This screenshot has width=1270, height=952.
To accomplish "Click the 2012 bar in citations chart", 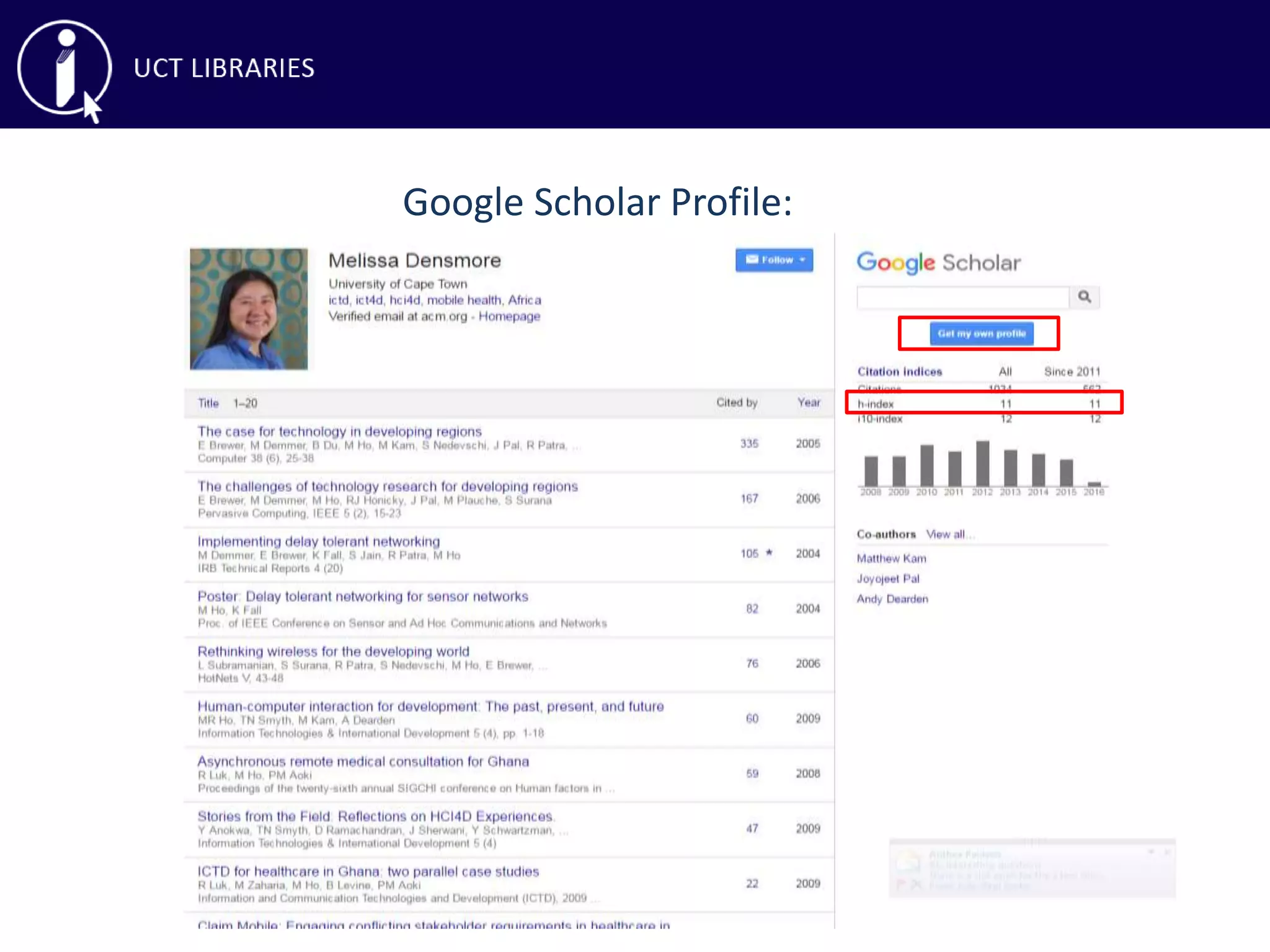I will click(982, 464).
